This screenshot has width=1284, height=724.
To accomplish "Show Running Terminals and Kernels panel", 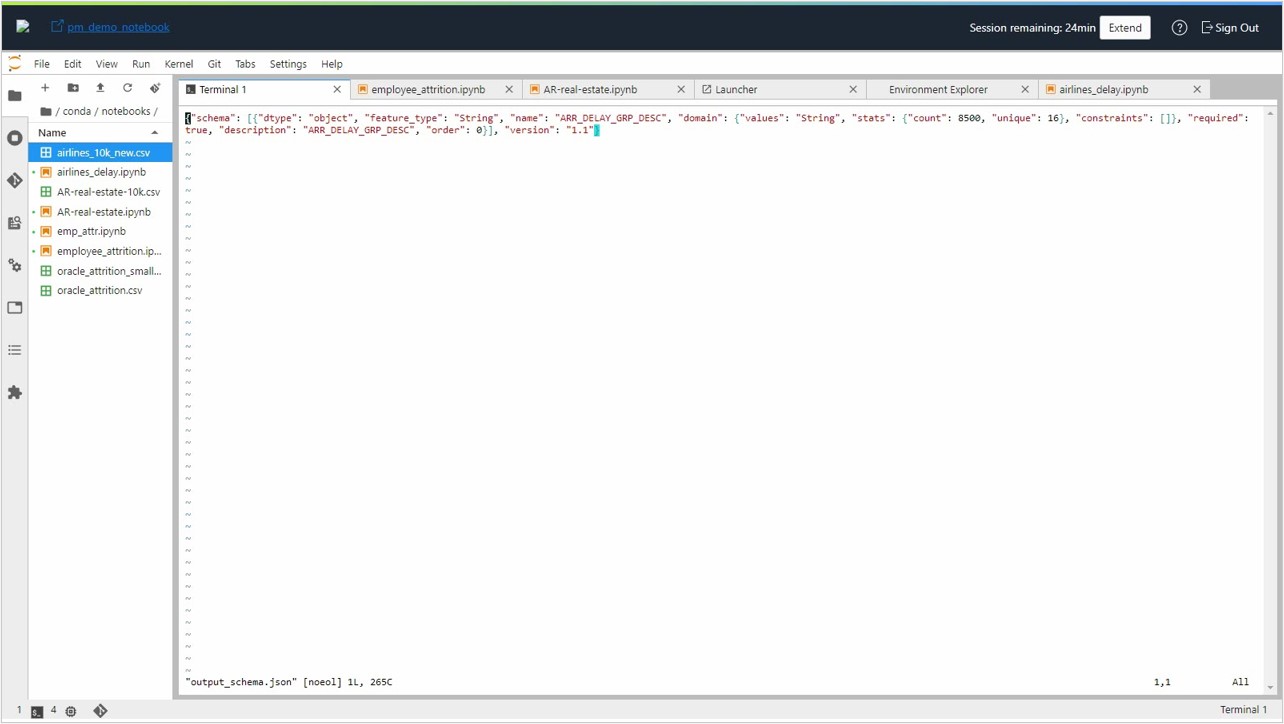I will [x=15, y=138].
